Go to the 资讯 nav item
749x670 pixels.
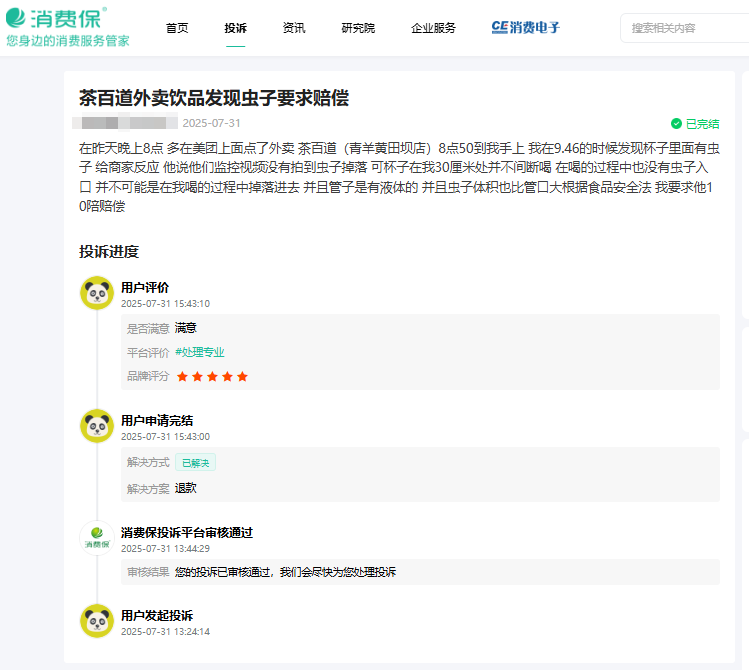pos(294,28)
